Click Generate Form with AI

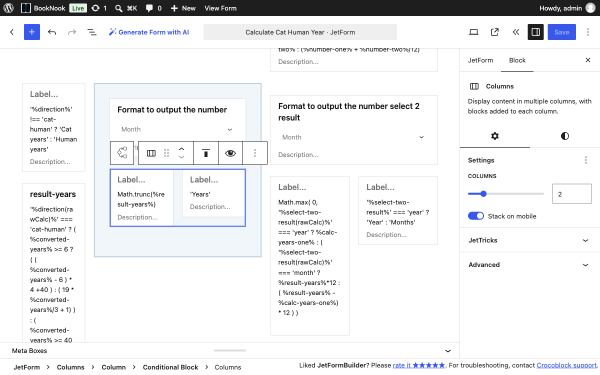pyautogui.click(x=149, y=32)
